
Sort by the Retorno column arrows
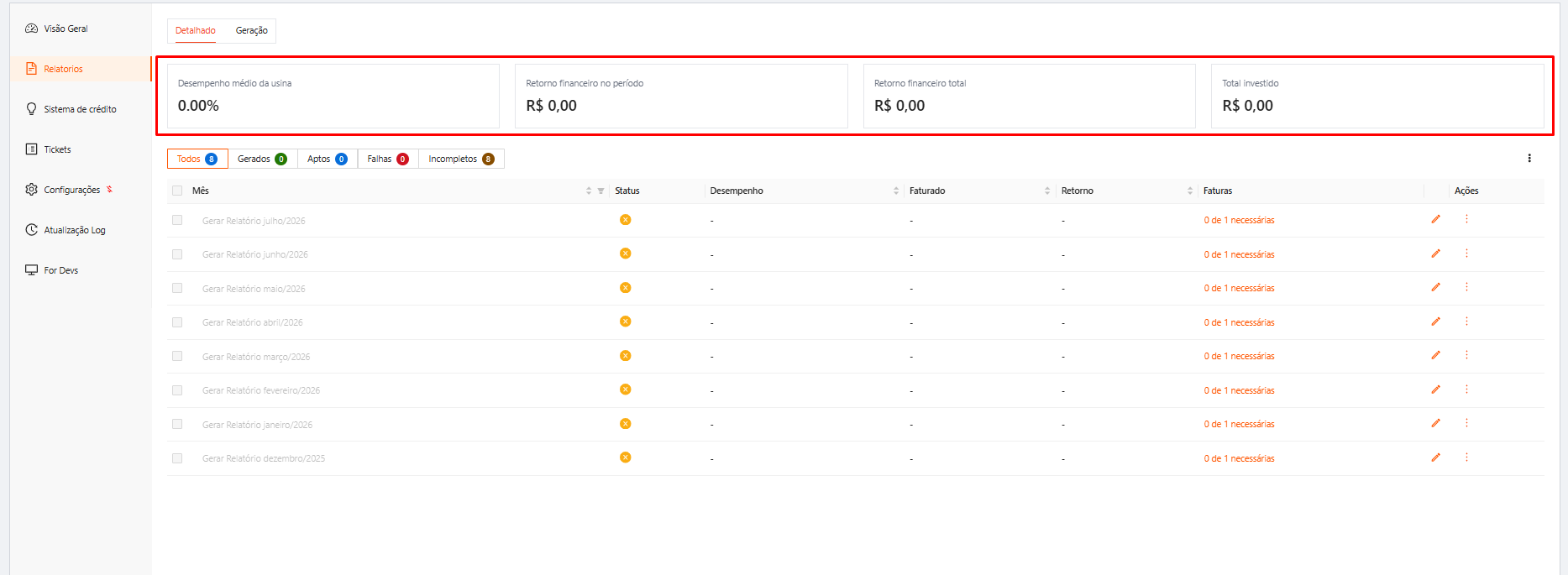coord(1190,191)
